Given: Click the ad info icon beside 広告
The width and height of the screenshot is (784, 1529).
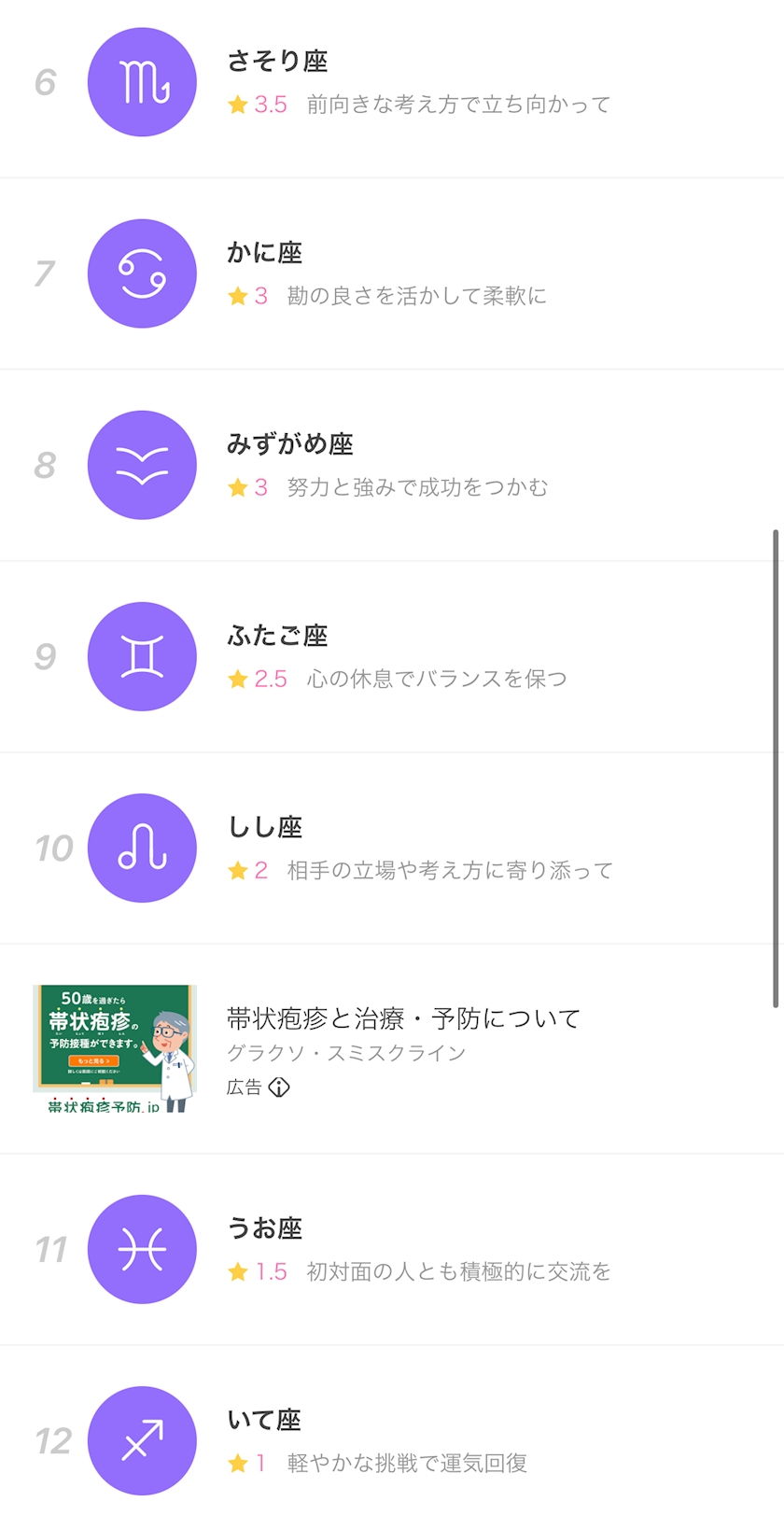Looking at the screenshot, I should pyautogui.click(x=279, y=1087).
